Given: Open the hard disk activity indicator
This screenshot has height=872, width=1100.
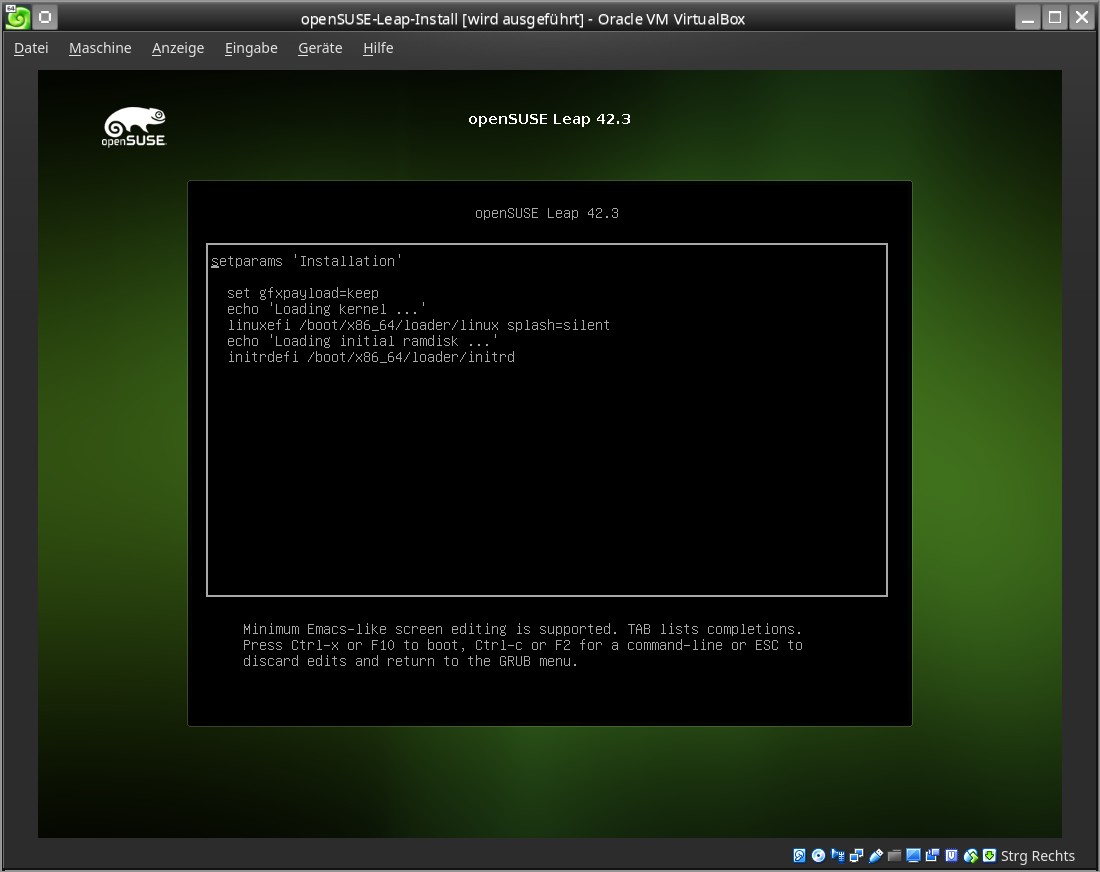Looking at the screenshot, I should [x=799, y=855].
